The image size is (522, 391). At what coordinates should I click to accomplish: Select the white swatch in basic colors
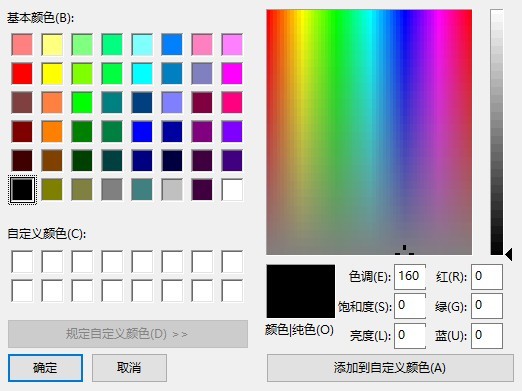tap(232, 189)
